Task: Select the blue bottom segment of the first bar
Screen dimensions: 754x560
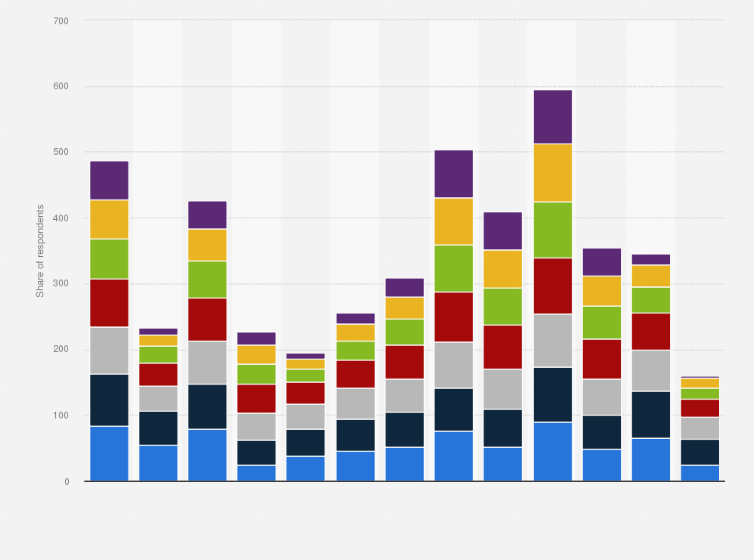Action: click(109, 453)
